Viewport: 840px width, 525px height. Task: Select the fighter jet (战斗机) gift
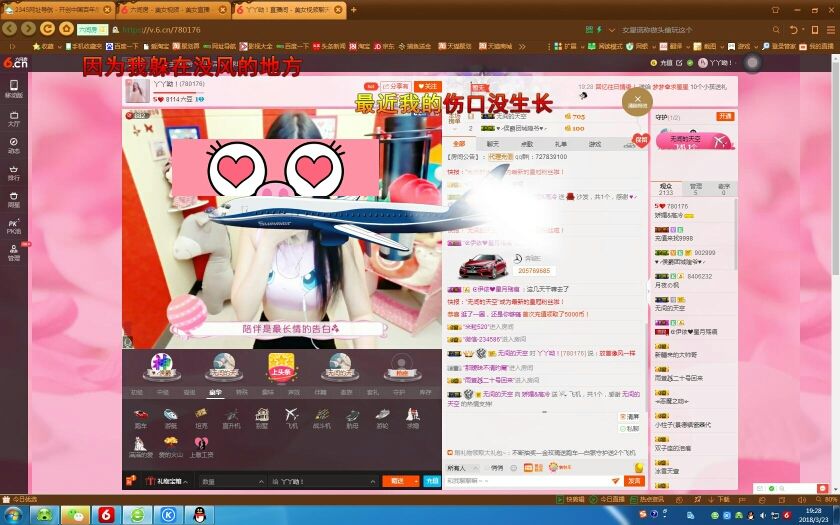coord(322,417)
